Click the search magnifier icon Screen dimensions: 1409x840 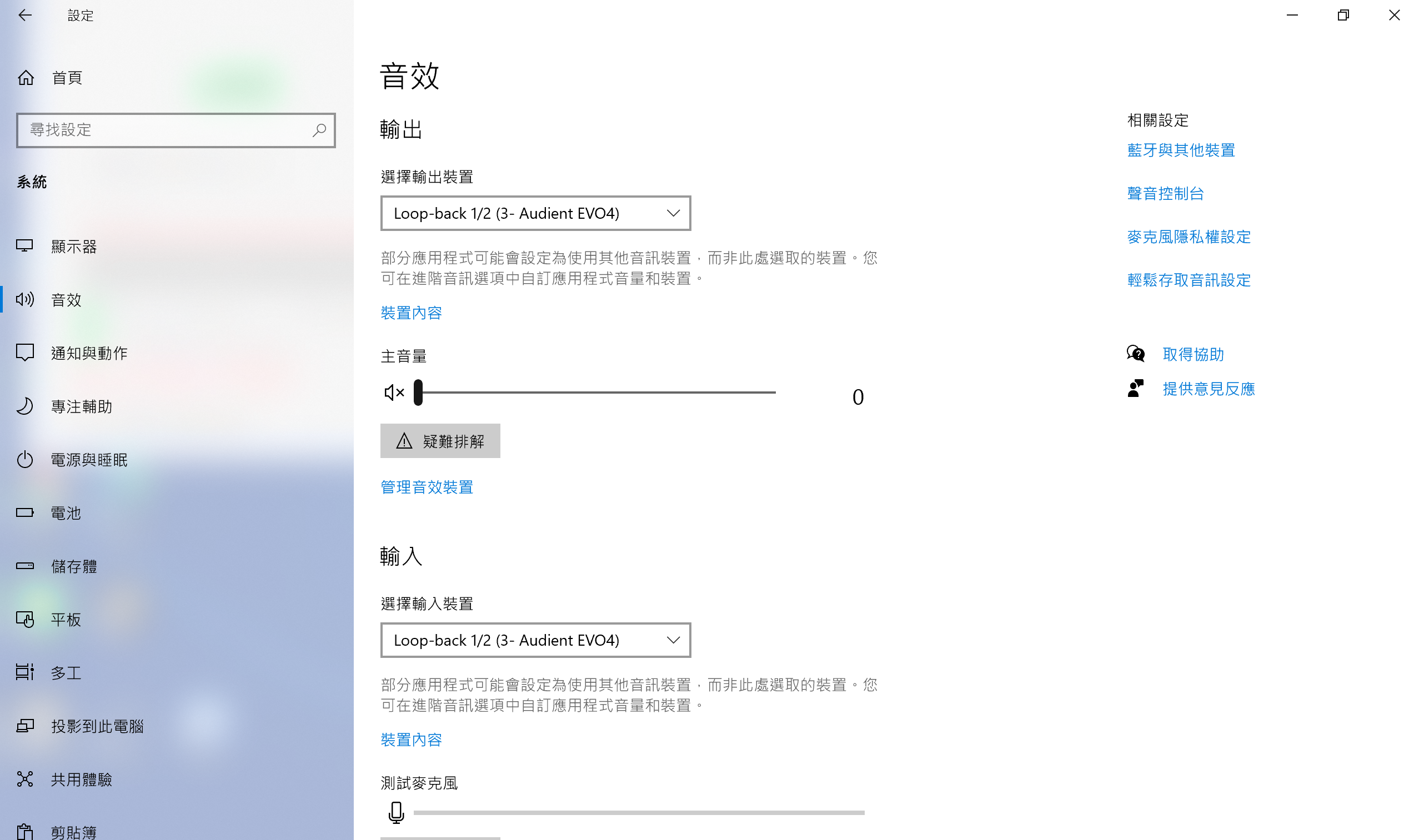coord(319,130)
